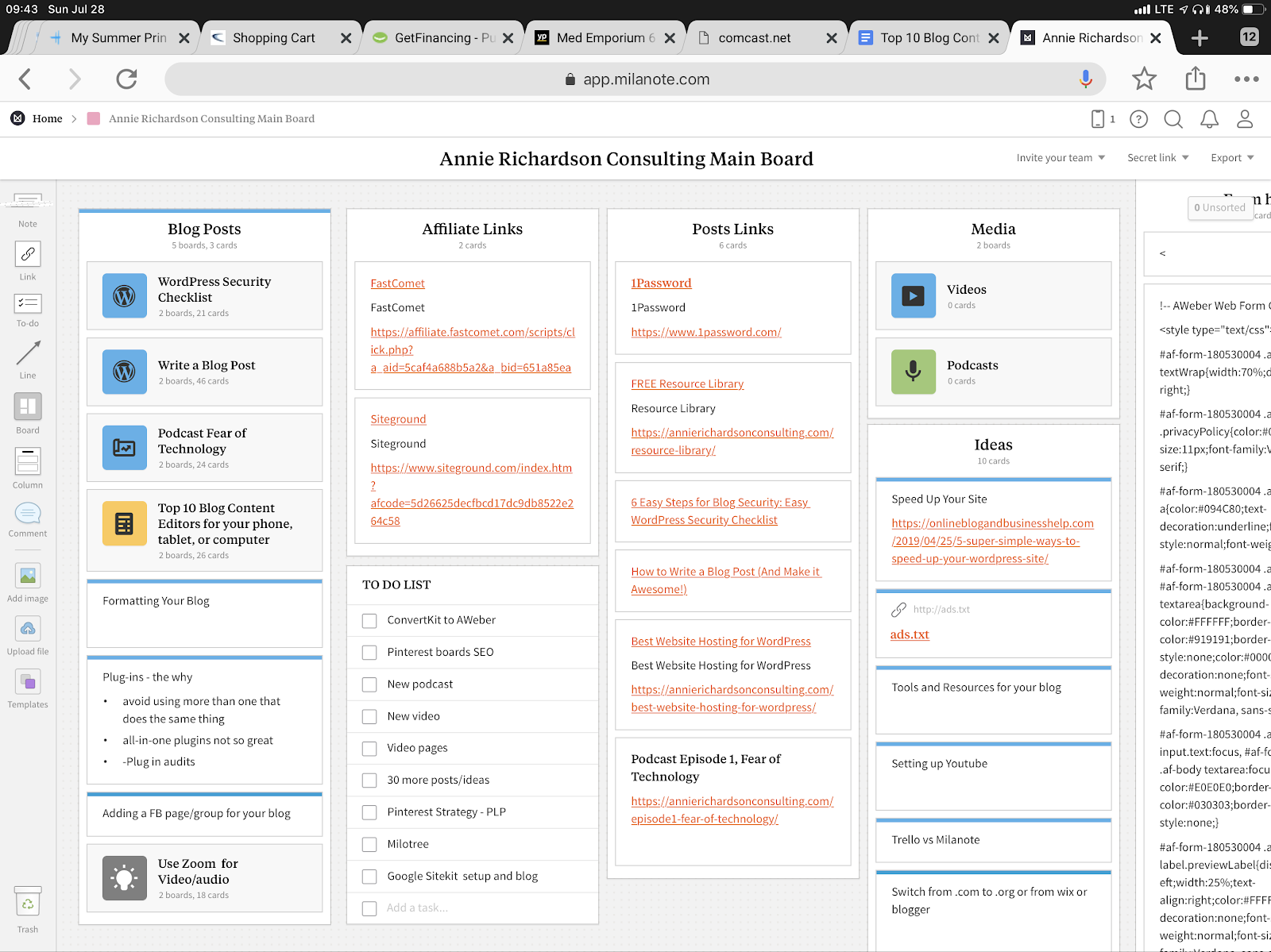Select the Link tool in sidebar

point(28,260)
